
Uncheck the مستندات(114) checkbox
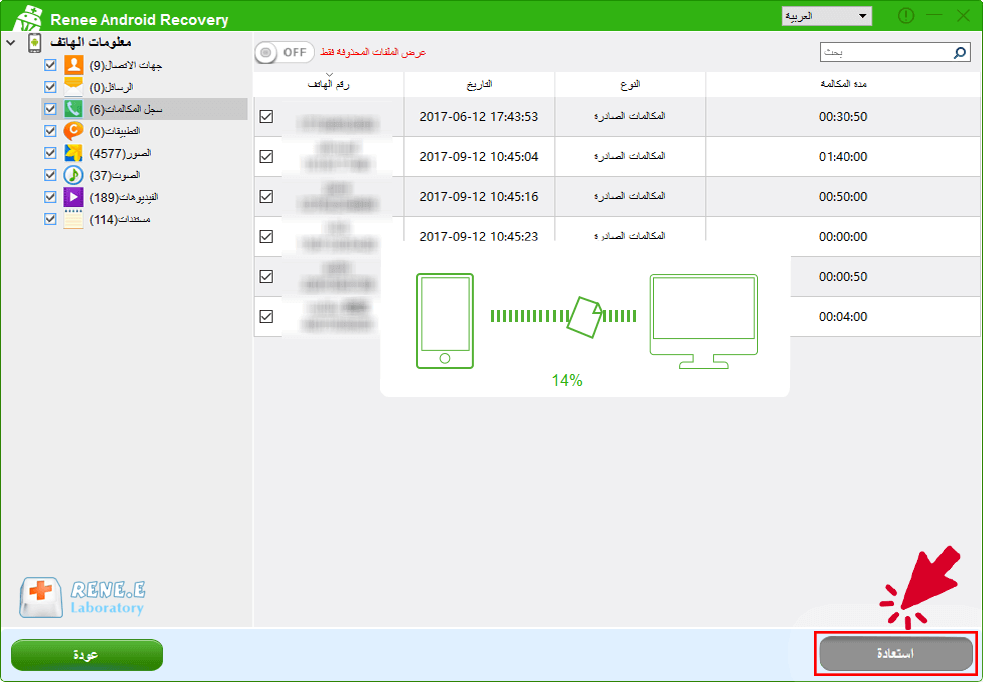(x=50, y=219)
